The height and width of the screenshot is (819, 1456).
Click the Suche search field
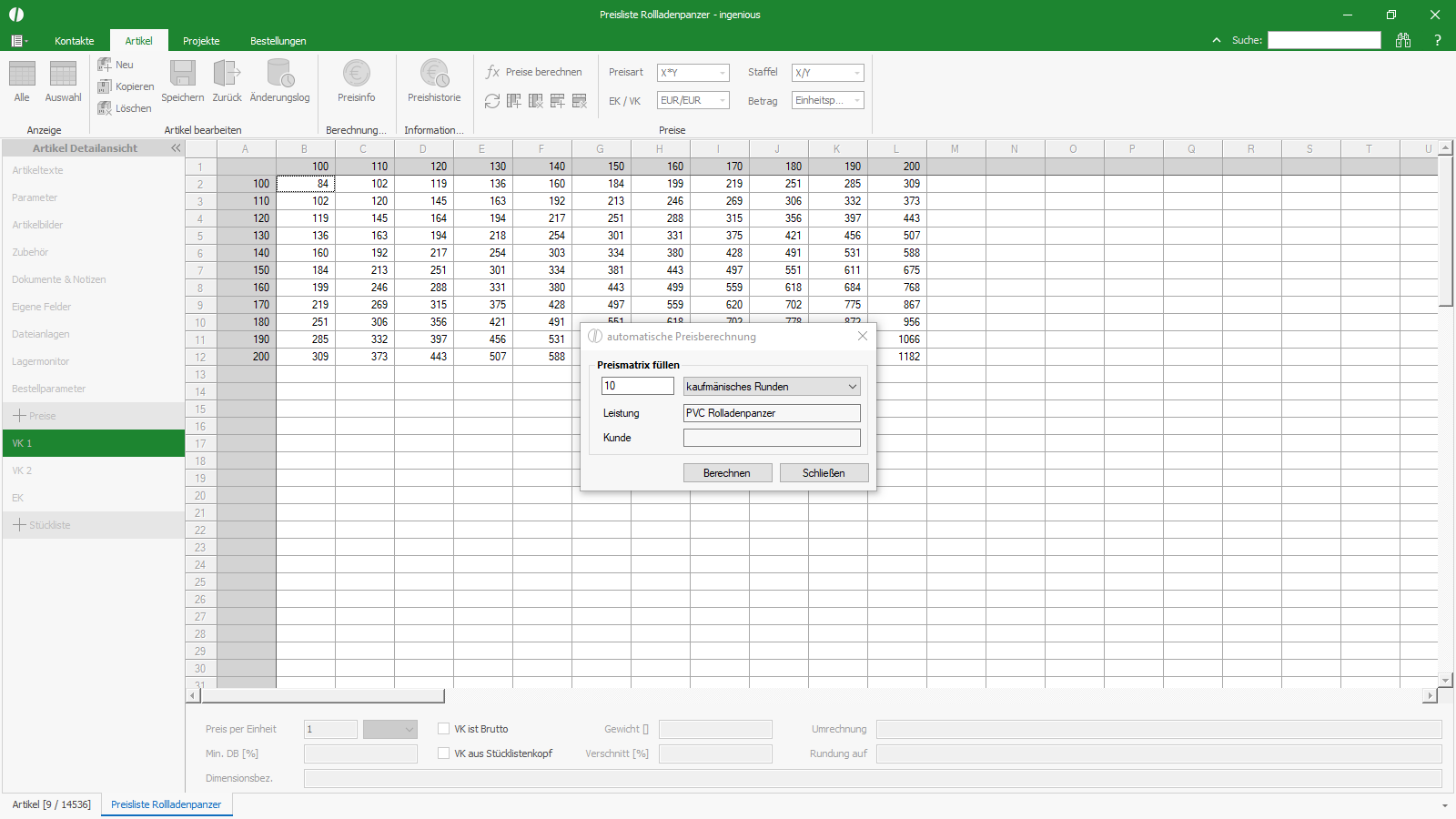tap(1324, 40)
